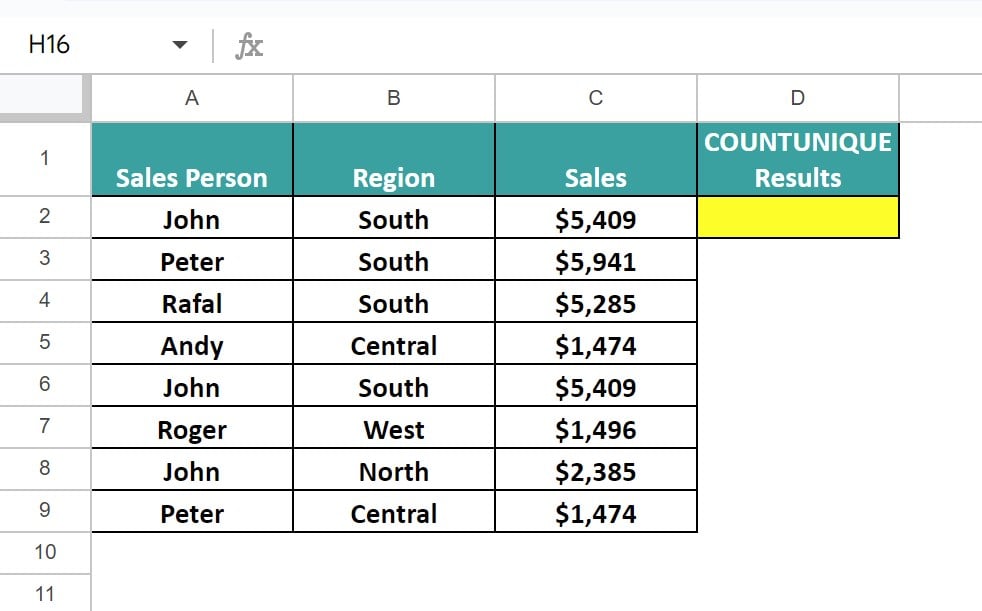The height and width of the screenshot is (611, 982).
Task: Select column A header
Action: (x=192, y=98)
